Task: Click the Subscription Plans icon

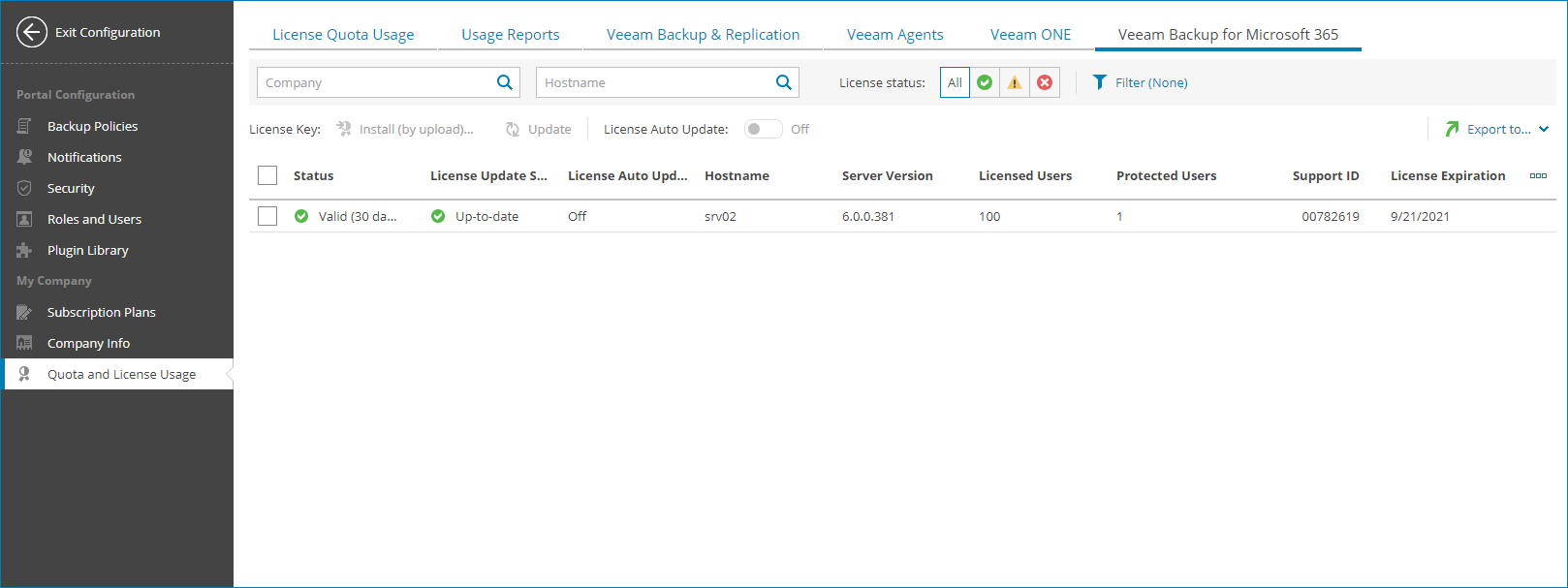Action: click(24, 312)
